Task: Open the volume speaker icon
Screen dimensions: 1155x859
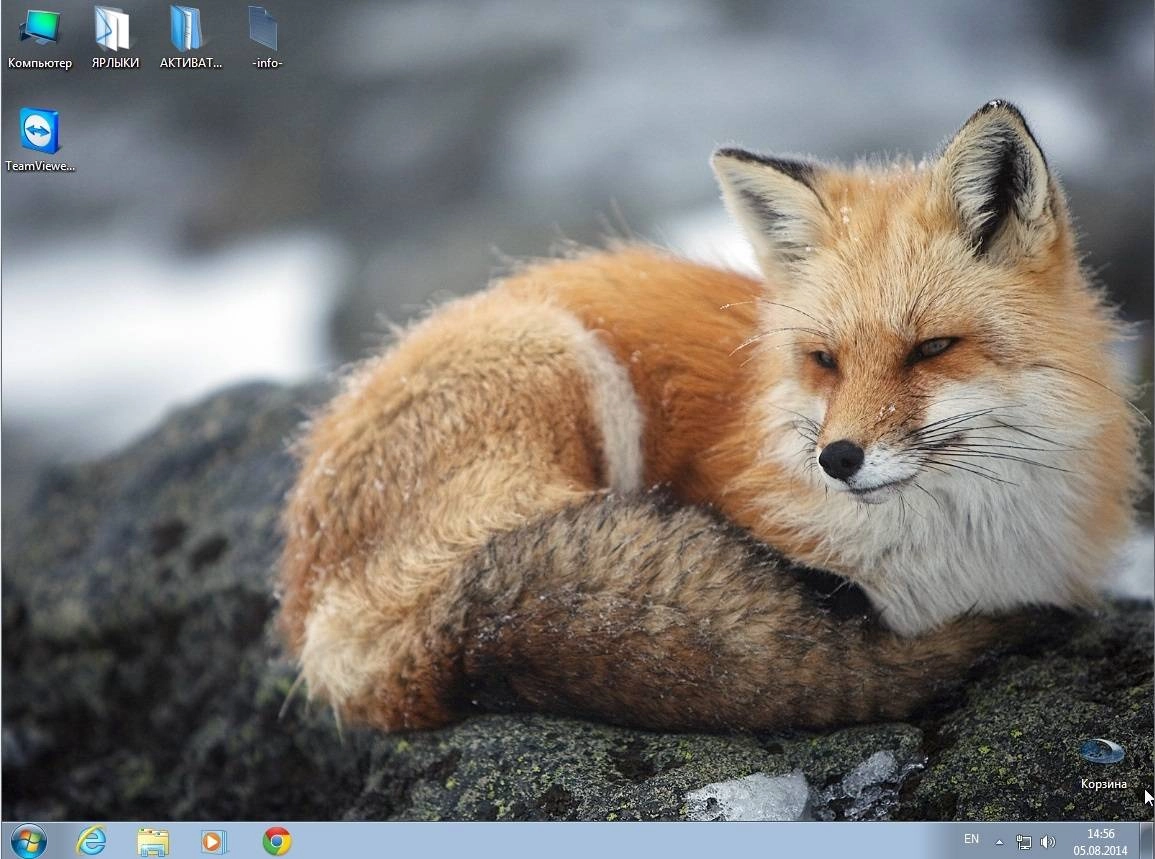Action: click(1047, 841)
